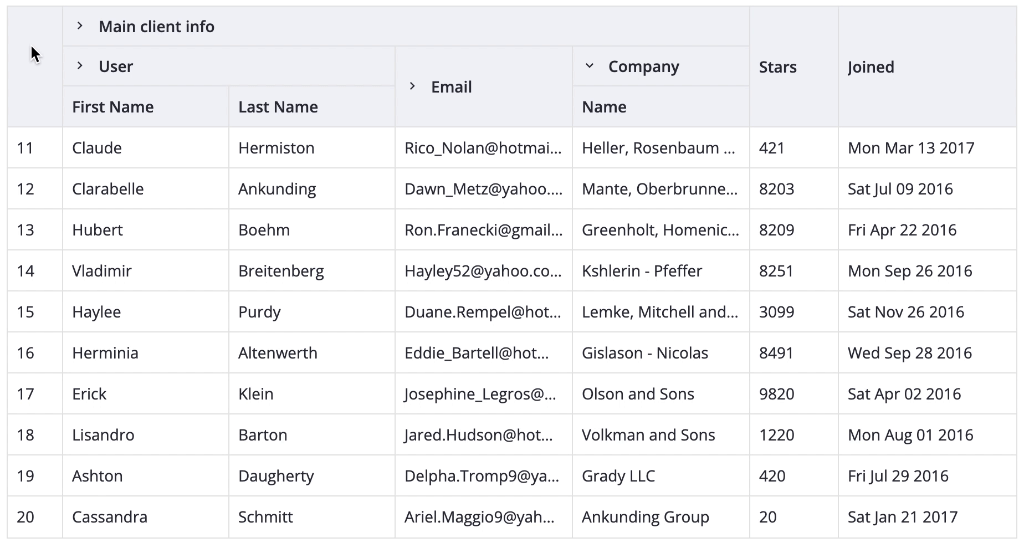1024x544 pixels.
Task: Select the cell with first name Haylee
Action: [x=146, y=312]
